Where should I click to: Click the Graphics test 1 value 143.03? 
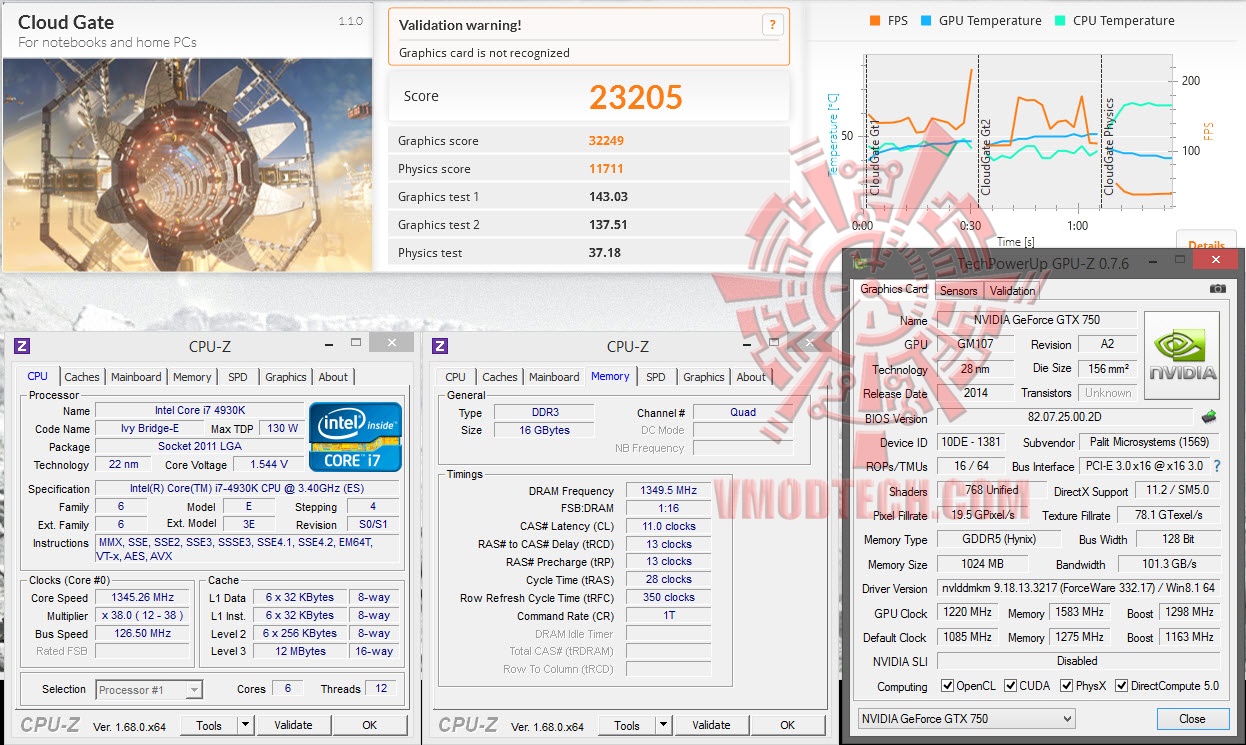pos(608,197)
